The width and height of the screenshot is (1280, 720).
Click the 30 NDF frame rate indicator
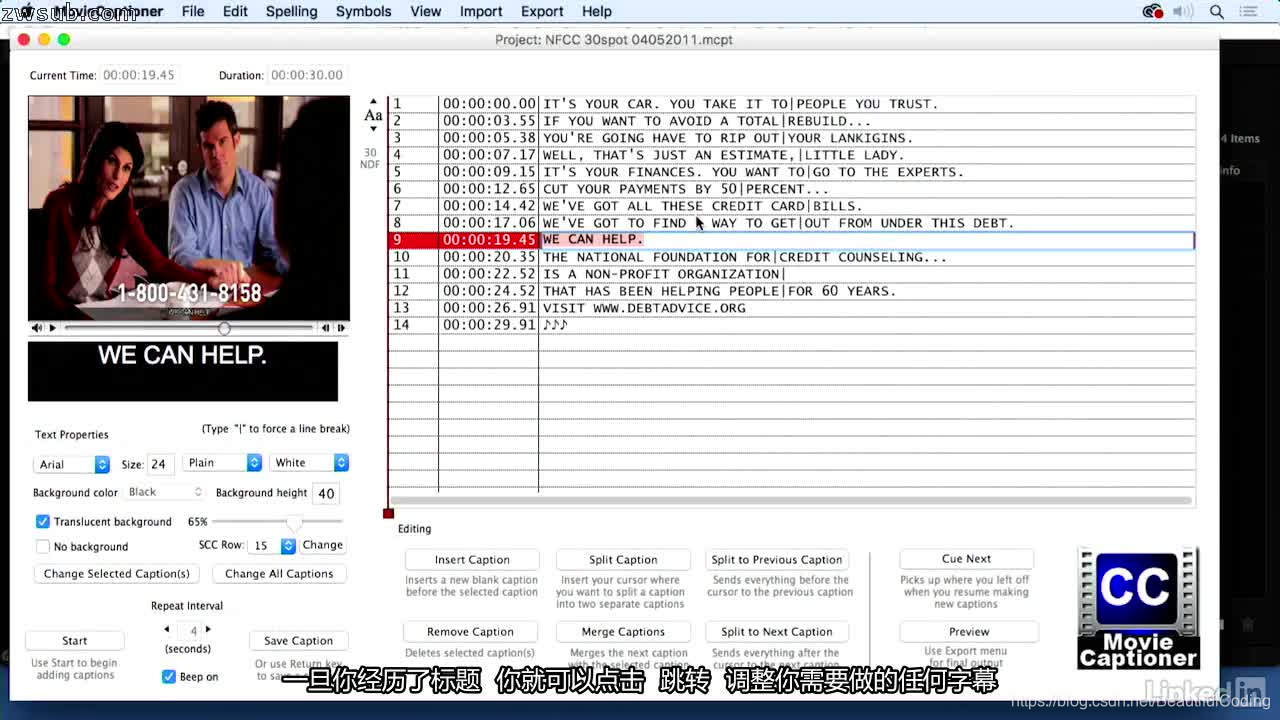tap(370, 159)
